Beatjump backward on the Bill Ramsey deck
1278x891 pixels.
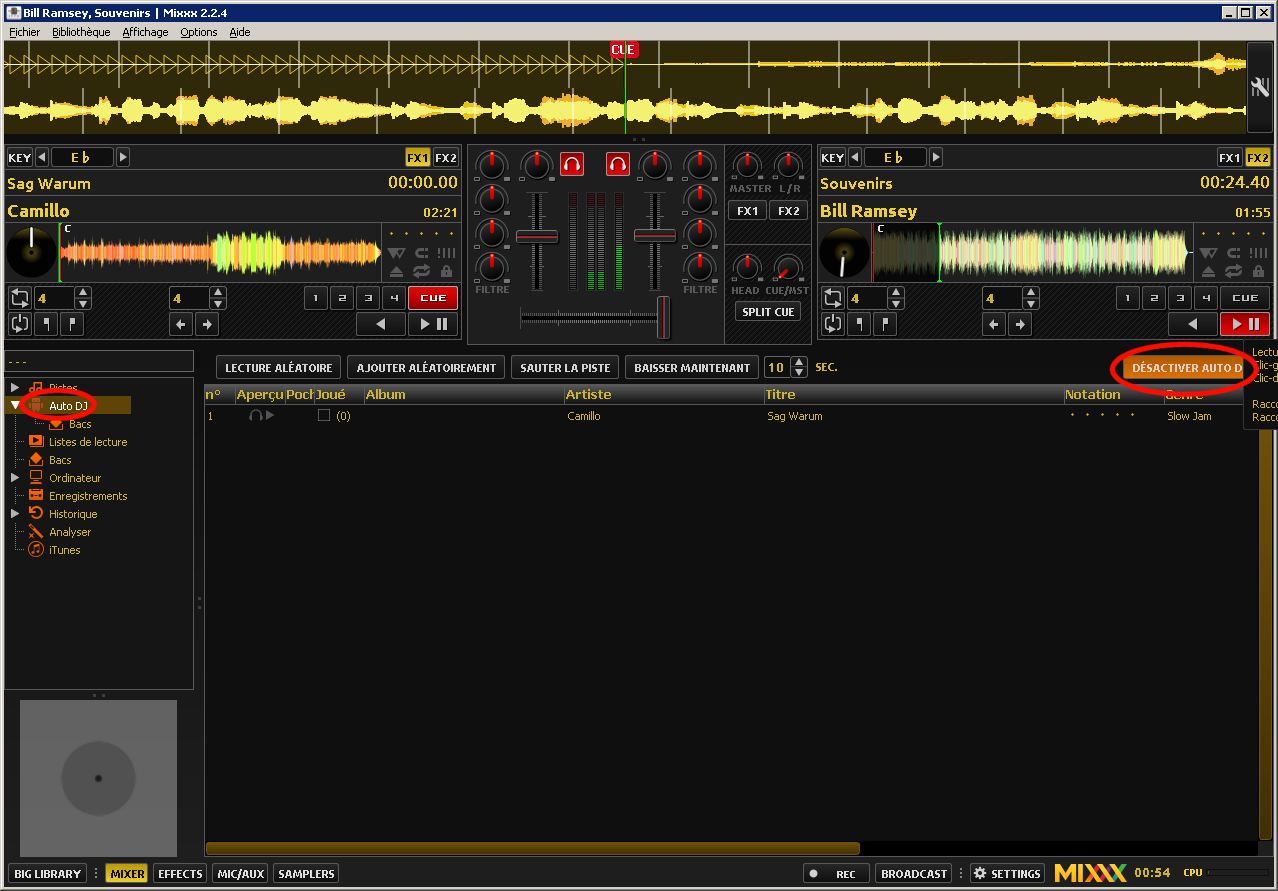[x=994, y=324]
